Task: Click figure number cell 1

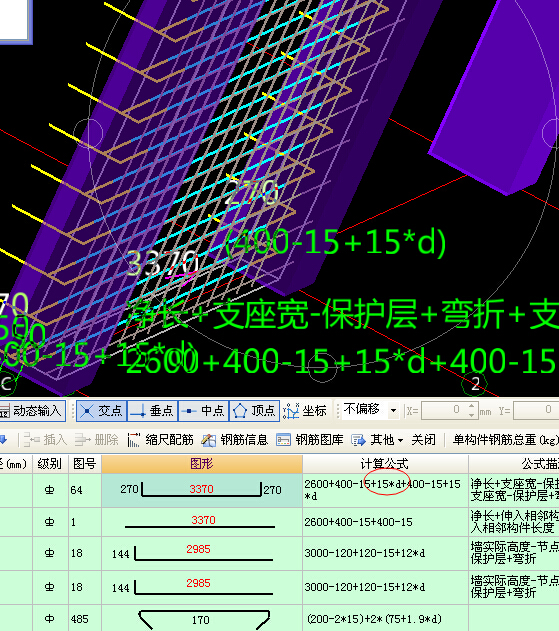Action: 85,522
